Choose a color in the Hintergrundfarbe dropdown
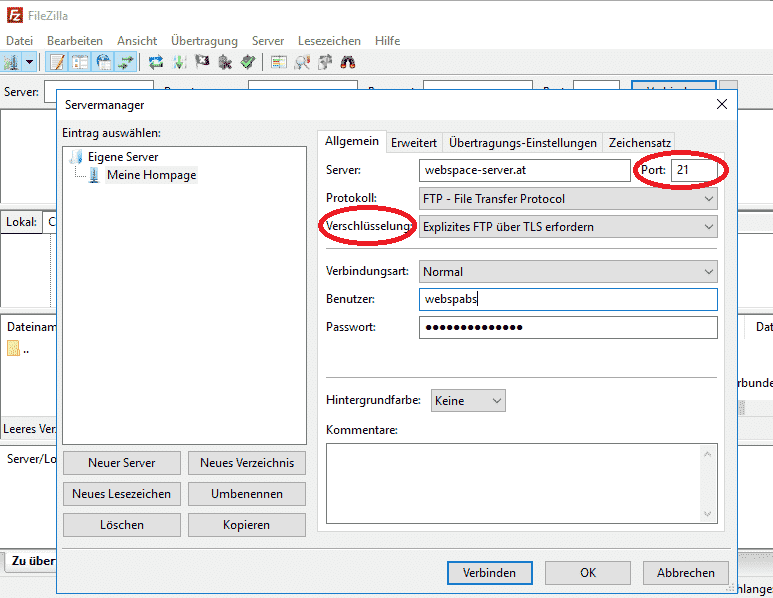The width and height of the screenshot is (773, 598). pyautogui.click(x=468, y=401)
